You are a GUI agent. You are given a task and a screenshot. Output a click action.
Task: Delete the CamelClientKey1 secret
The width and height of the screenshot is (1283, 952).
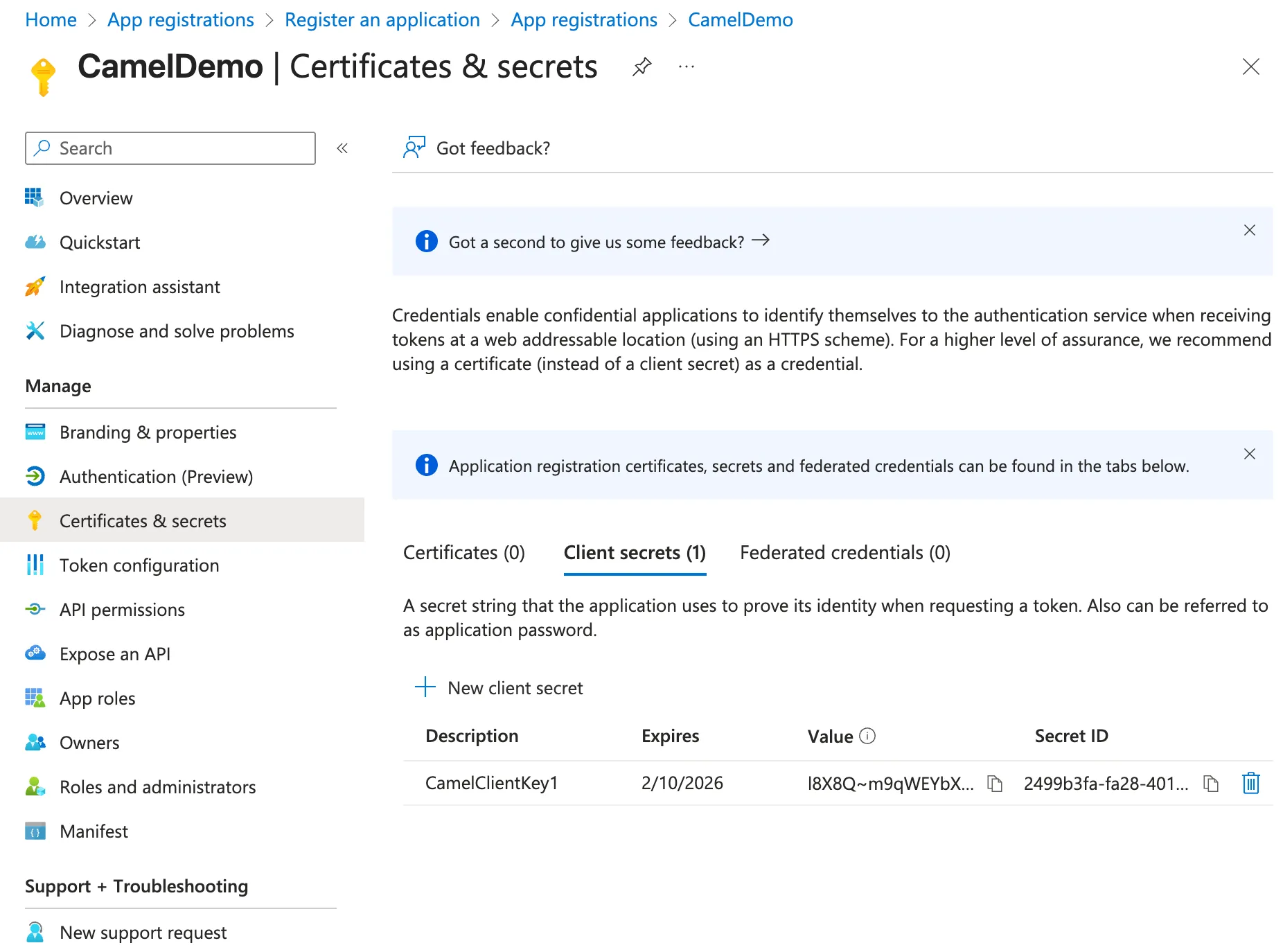[x=1250, y=783]
